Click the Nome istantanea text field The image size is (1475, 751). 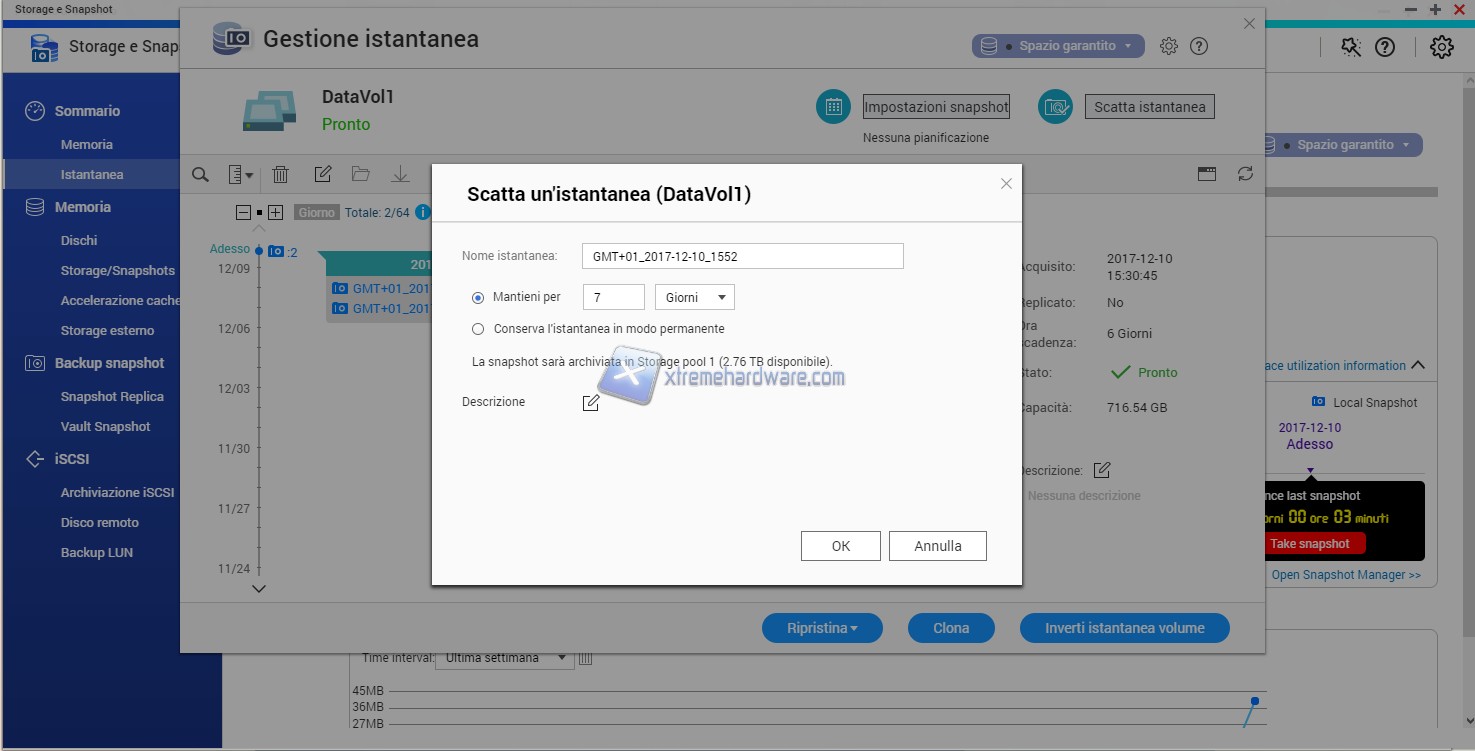point(742,256)
